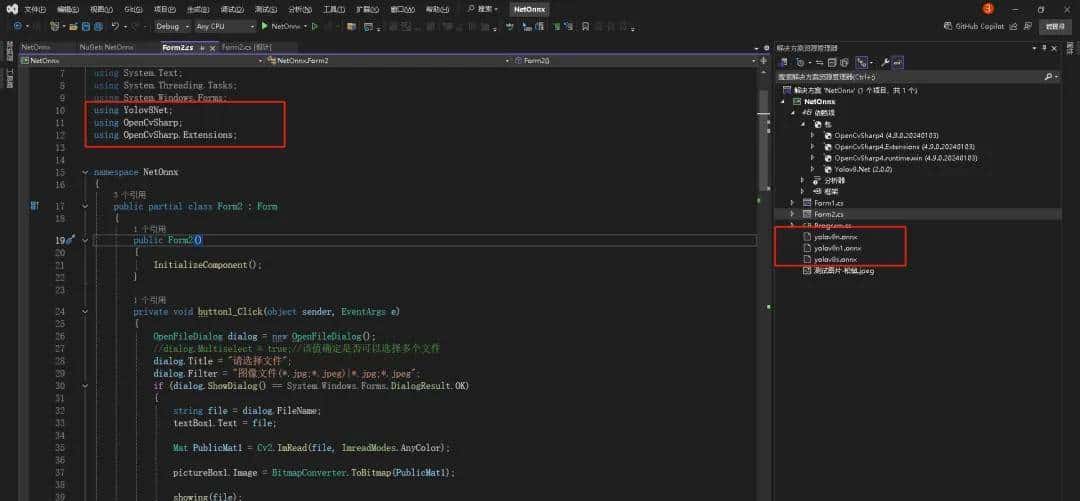Click the pending changes filter clock icon
Image resolution: width=1080 pixels, height=501 pixels.
tap(801, 62)
